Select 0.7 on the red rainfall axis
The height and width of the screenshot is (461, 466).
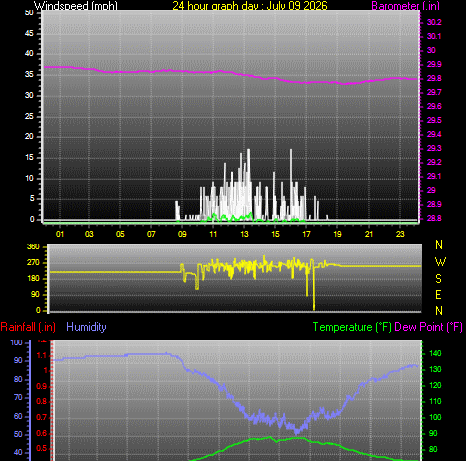[42, 418]
